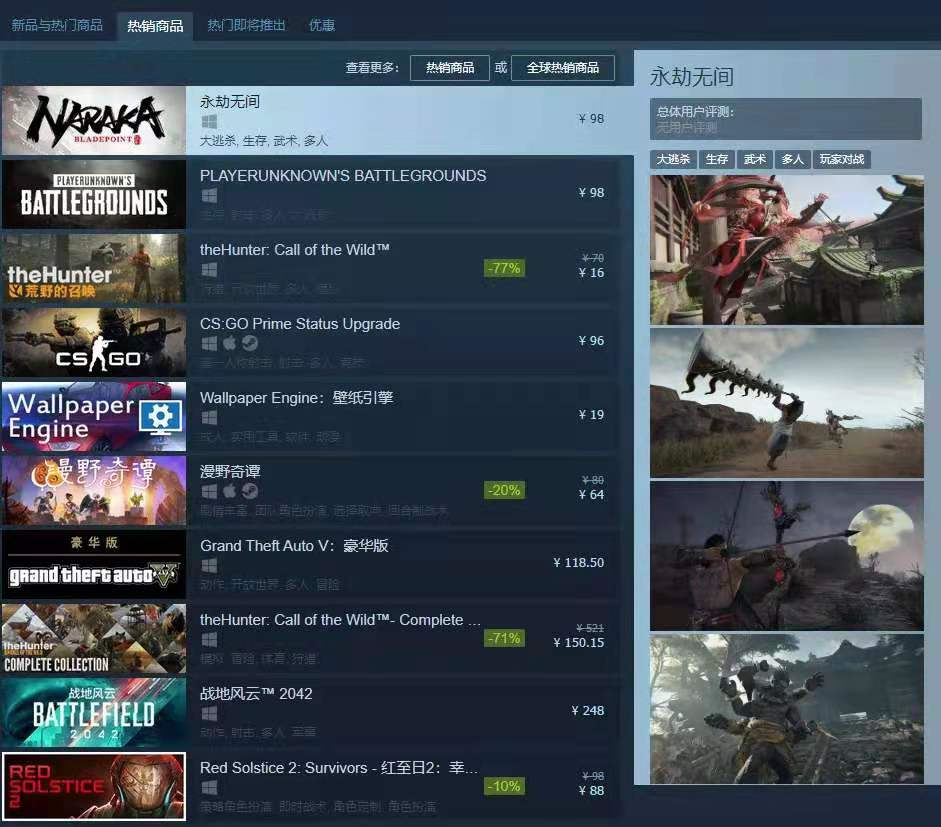Image resolution: width=941 pixels, height=827 pixels.
Task: Open the giant spiked sword screenshot
Action: point(787,403)
